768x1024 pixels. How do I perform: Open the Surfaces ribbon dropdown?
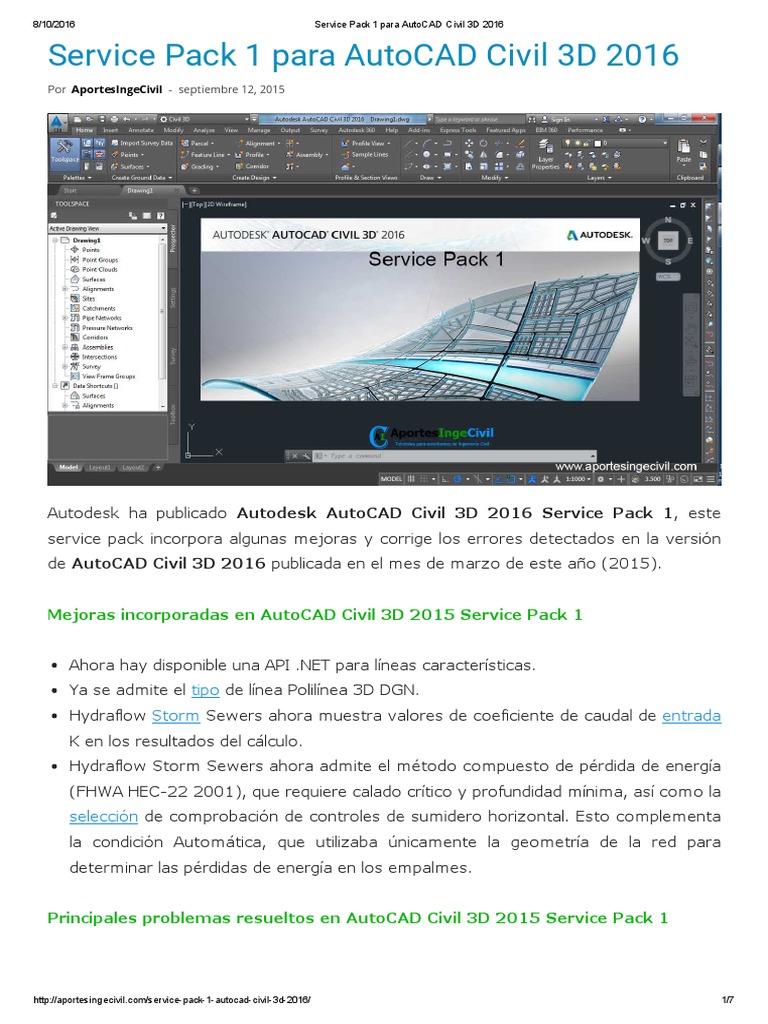(x=130, y=167)
